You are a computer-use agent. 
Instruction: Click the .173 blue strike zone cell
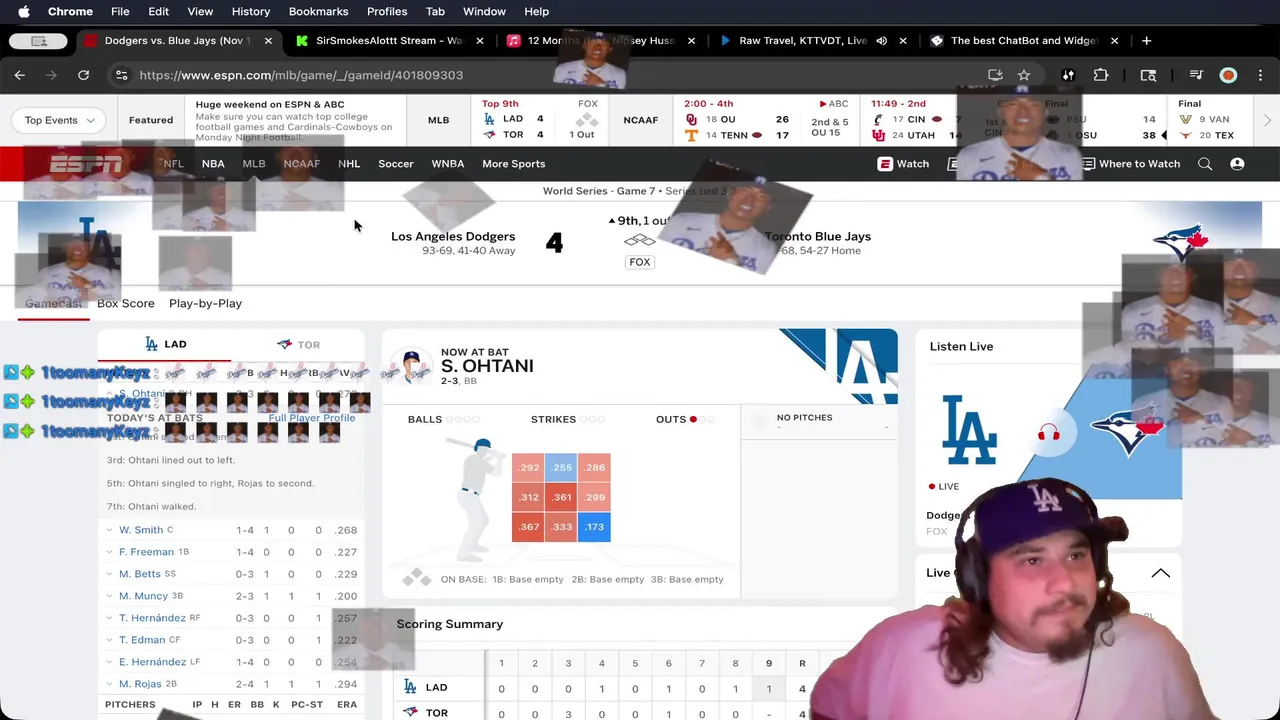[594, 527]
